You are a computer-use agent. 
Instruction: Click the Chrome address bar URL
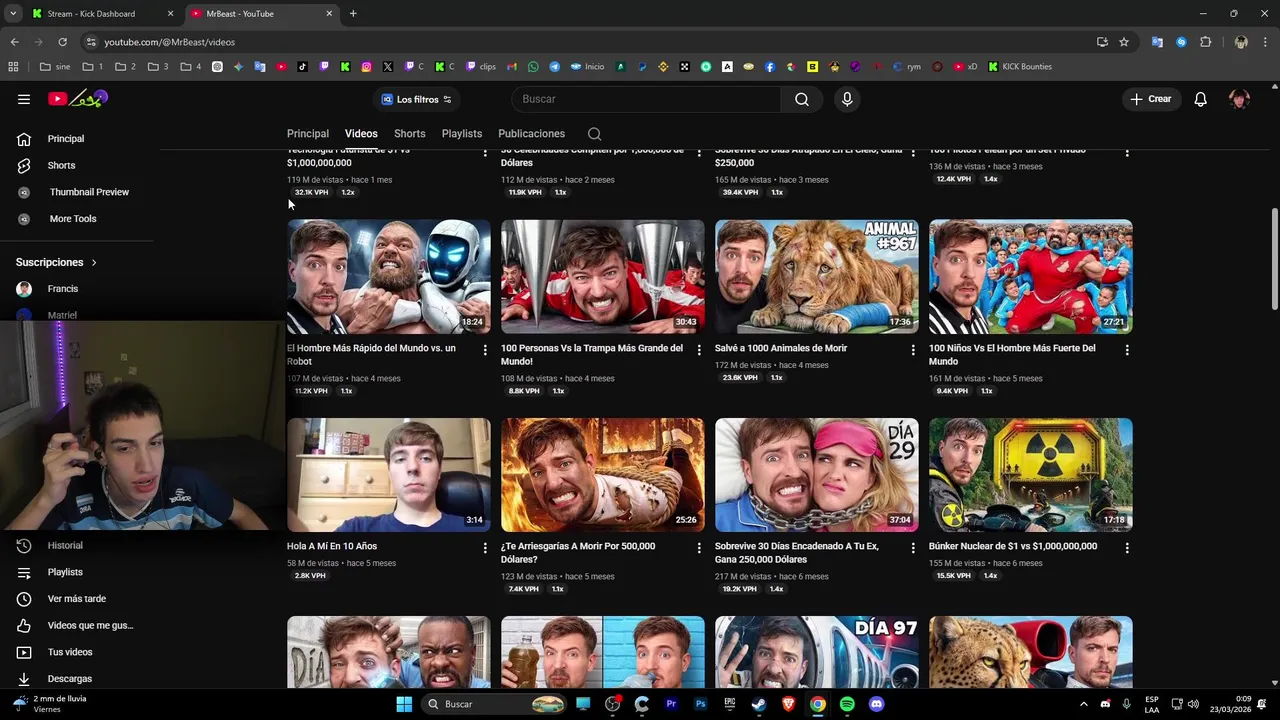(x=170, y=42)
